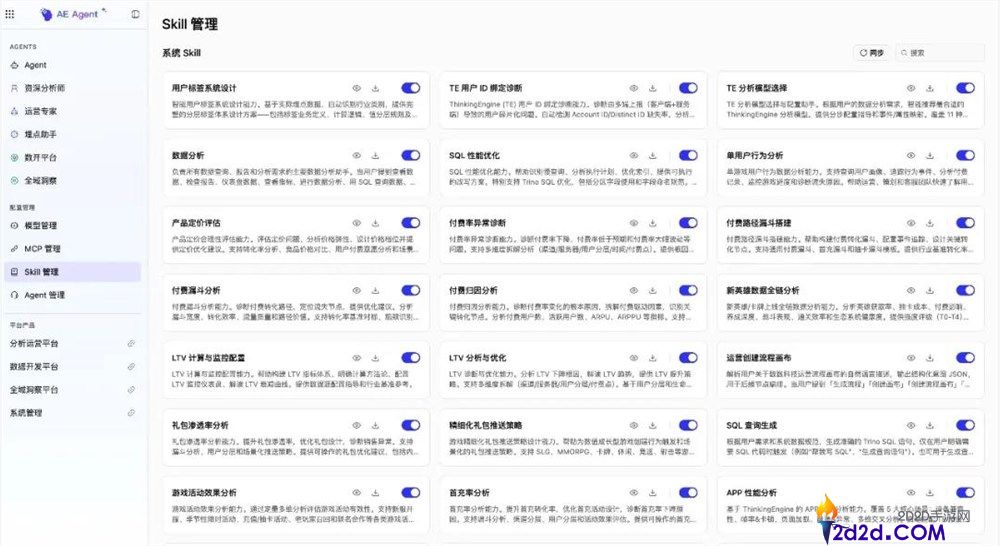The image size is (1000, 546).
Task: Preview 新英雄数据全链分析 with eye icon
Action: pos(911,291)
